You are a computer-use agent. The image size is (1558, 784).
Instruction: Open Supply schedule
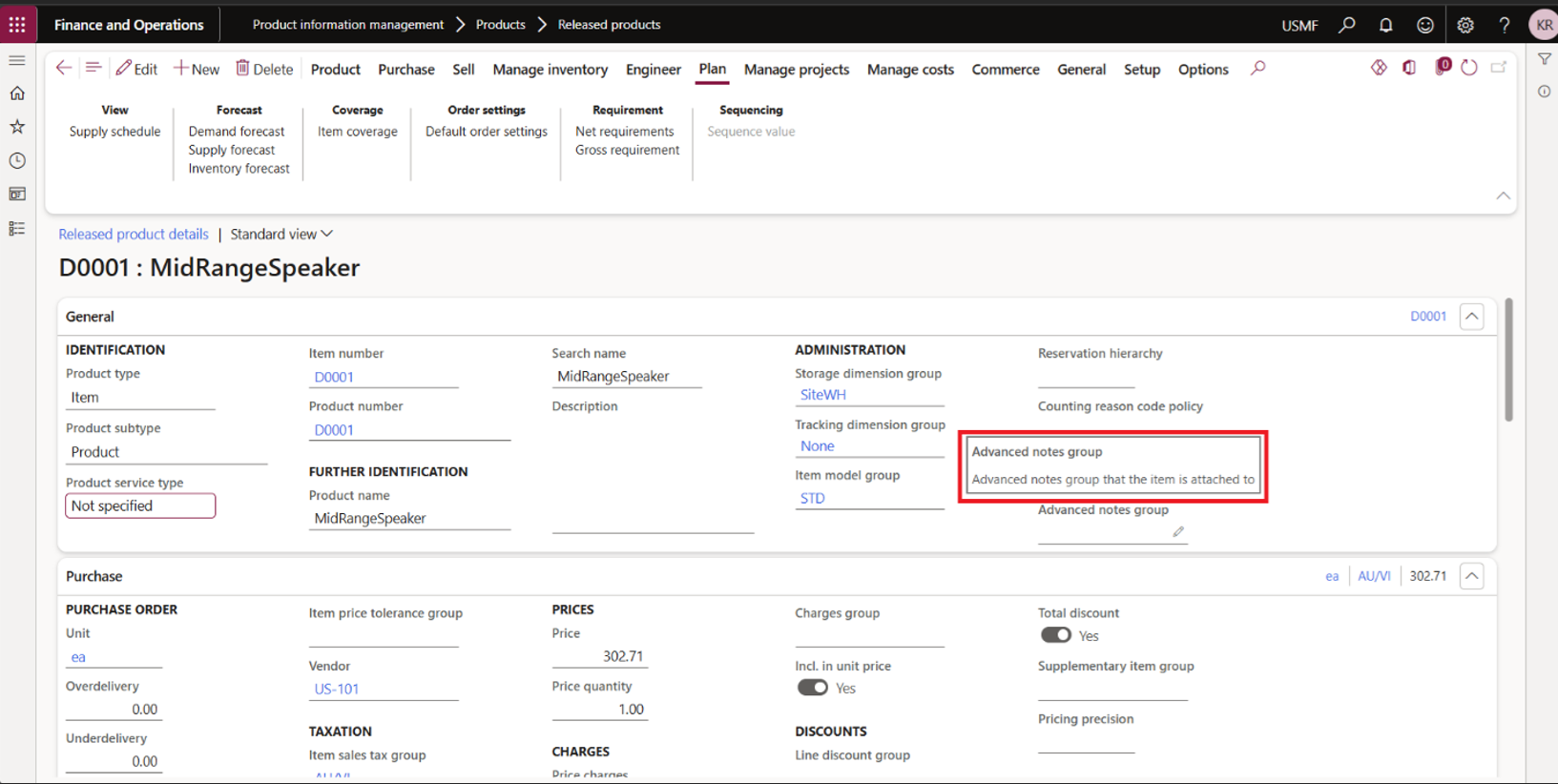click(114, 132)
